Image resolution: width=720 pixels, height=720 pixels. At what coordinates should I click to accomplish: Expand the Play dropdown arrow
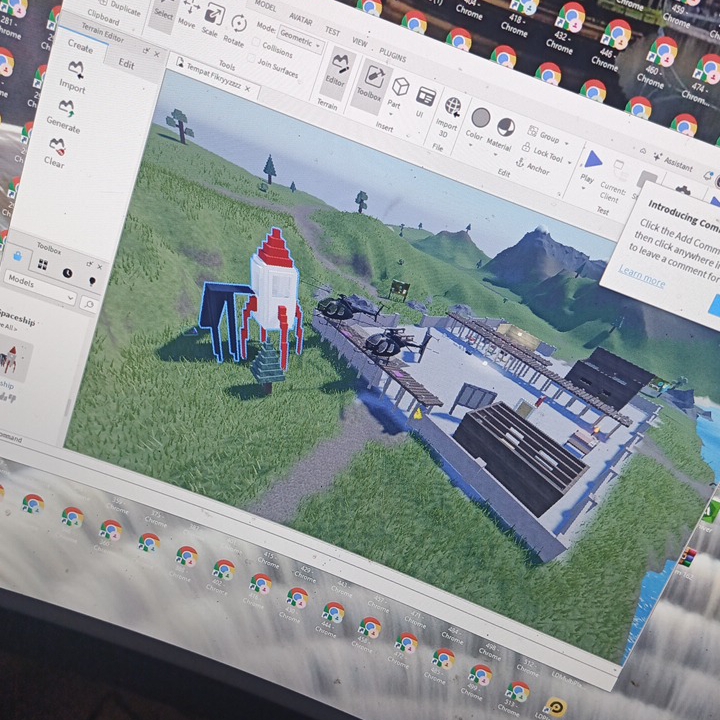click(583, 188)
